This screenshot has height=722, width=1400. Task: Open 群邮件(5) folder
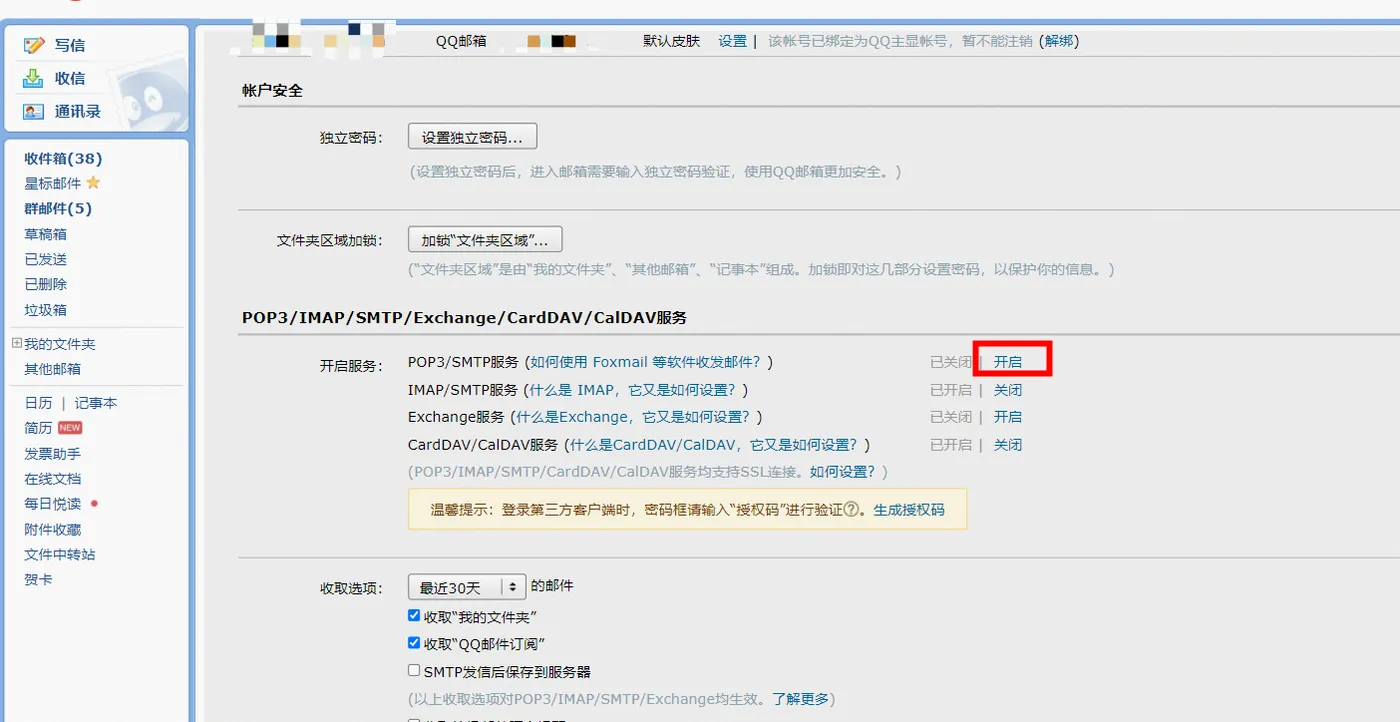(x=58, y=208)
